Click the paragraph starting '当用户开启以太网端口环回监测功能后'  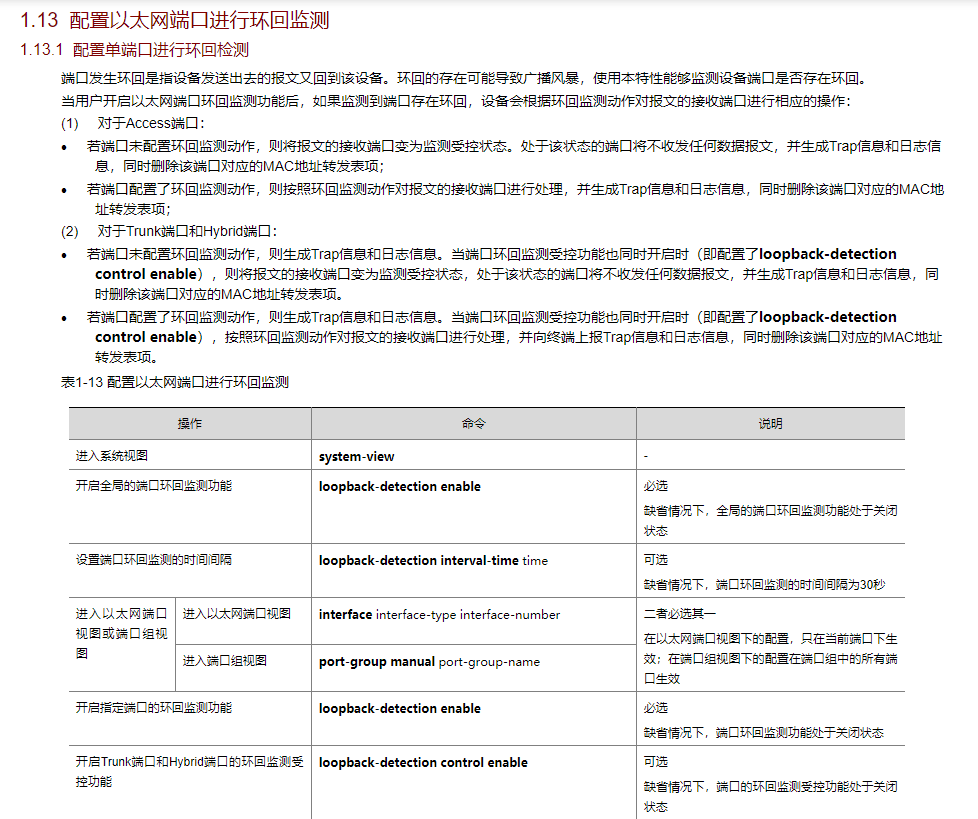point(456,101)
